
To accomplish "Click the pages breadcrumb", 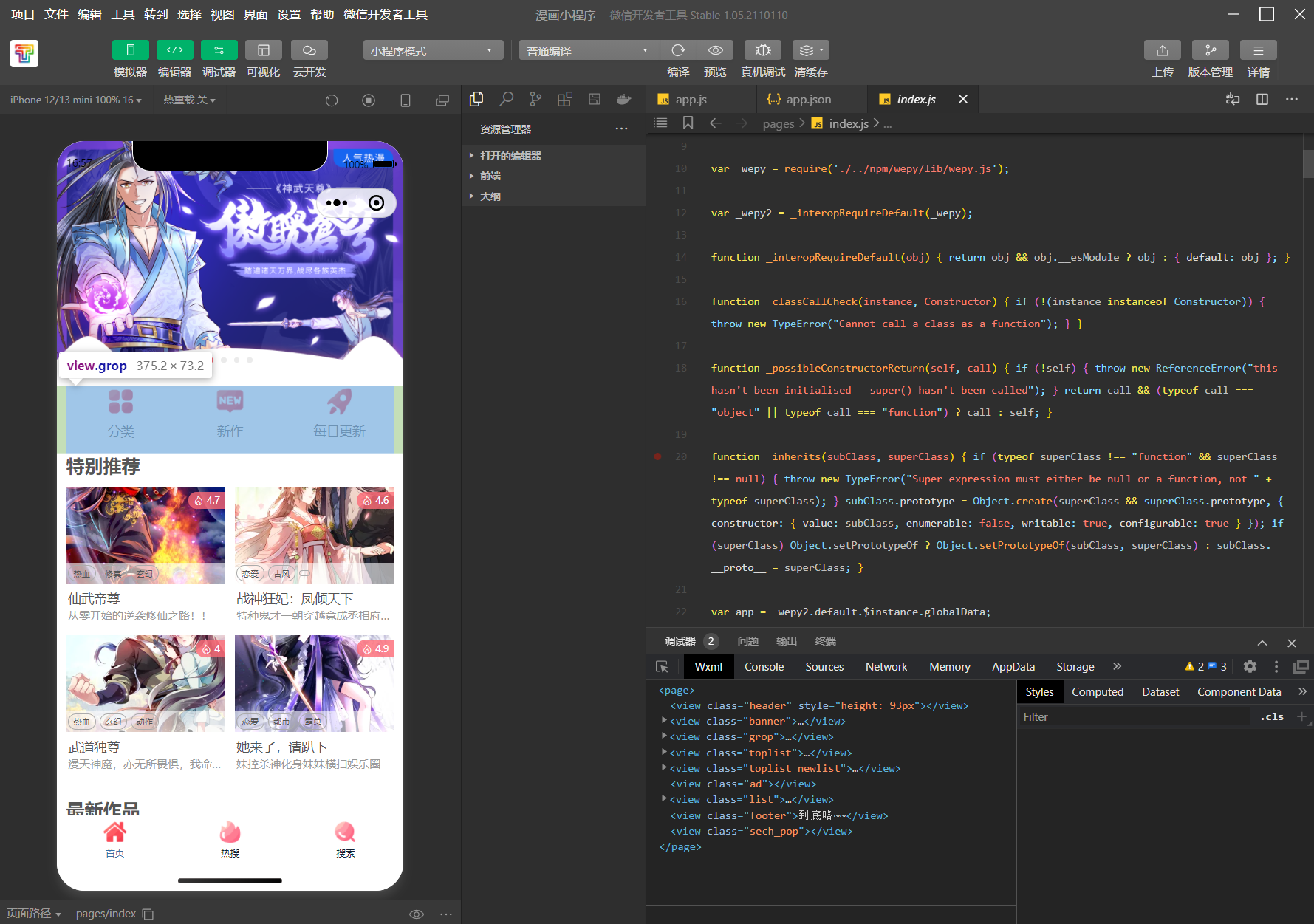I will 779,123.
